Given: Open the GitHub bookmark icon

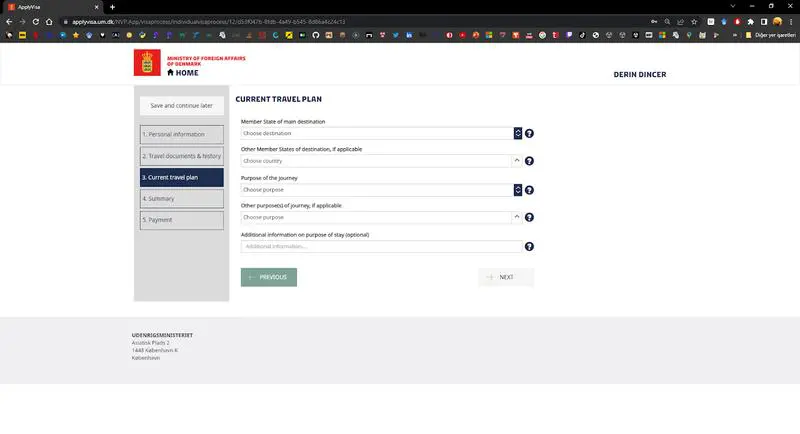Looking at the screenshot, I should [x=315, y=35].
